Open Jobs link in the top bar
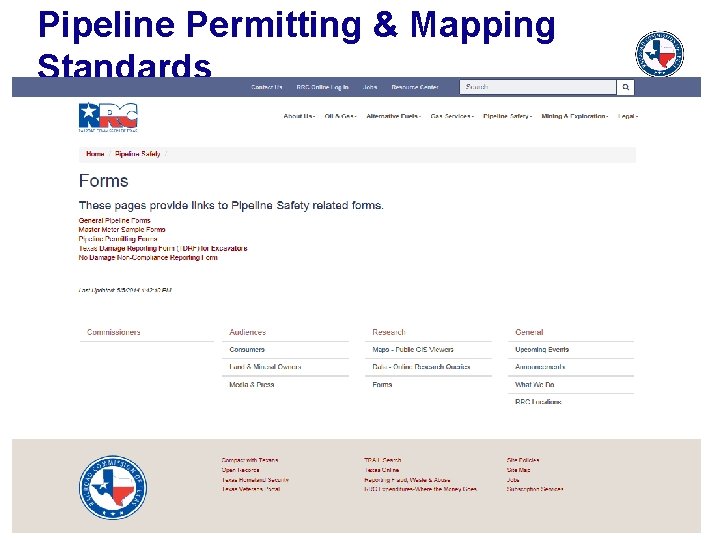720x540 pixels. coord(370,87)
